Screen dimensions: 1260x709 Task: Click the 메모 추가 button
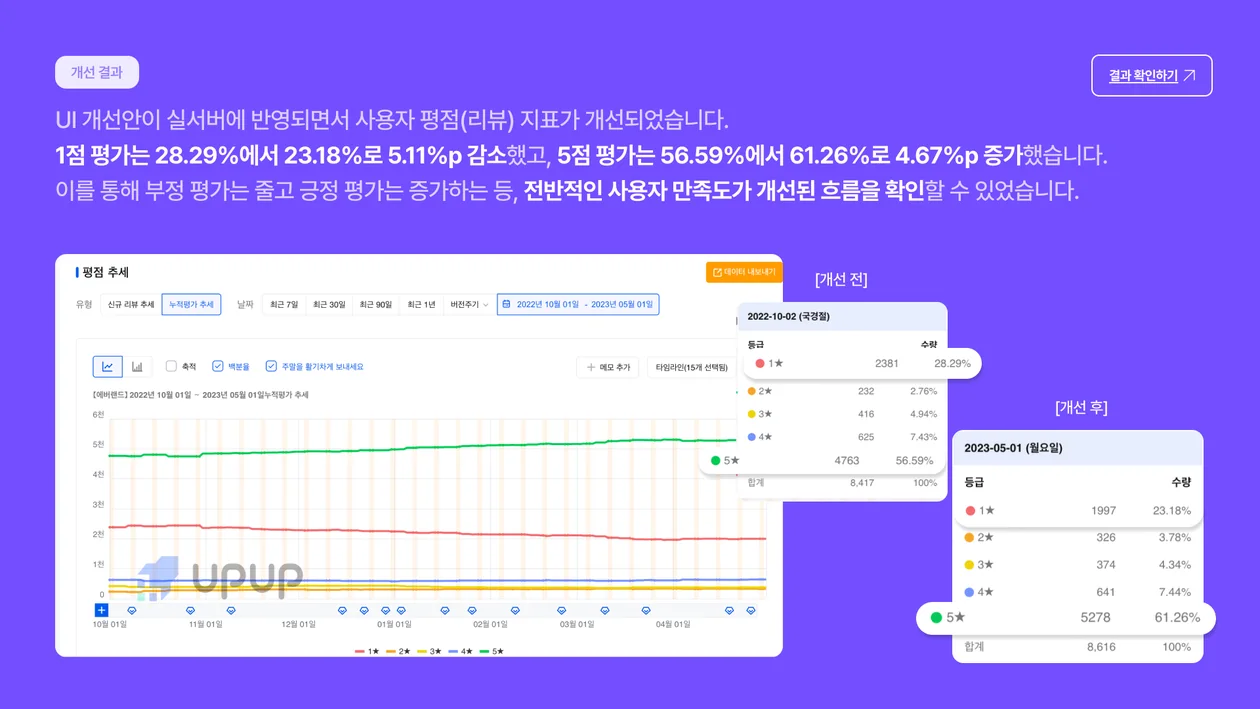pyautogui.click(x=609, y=368)
